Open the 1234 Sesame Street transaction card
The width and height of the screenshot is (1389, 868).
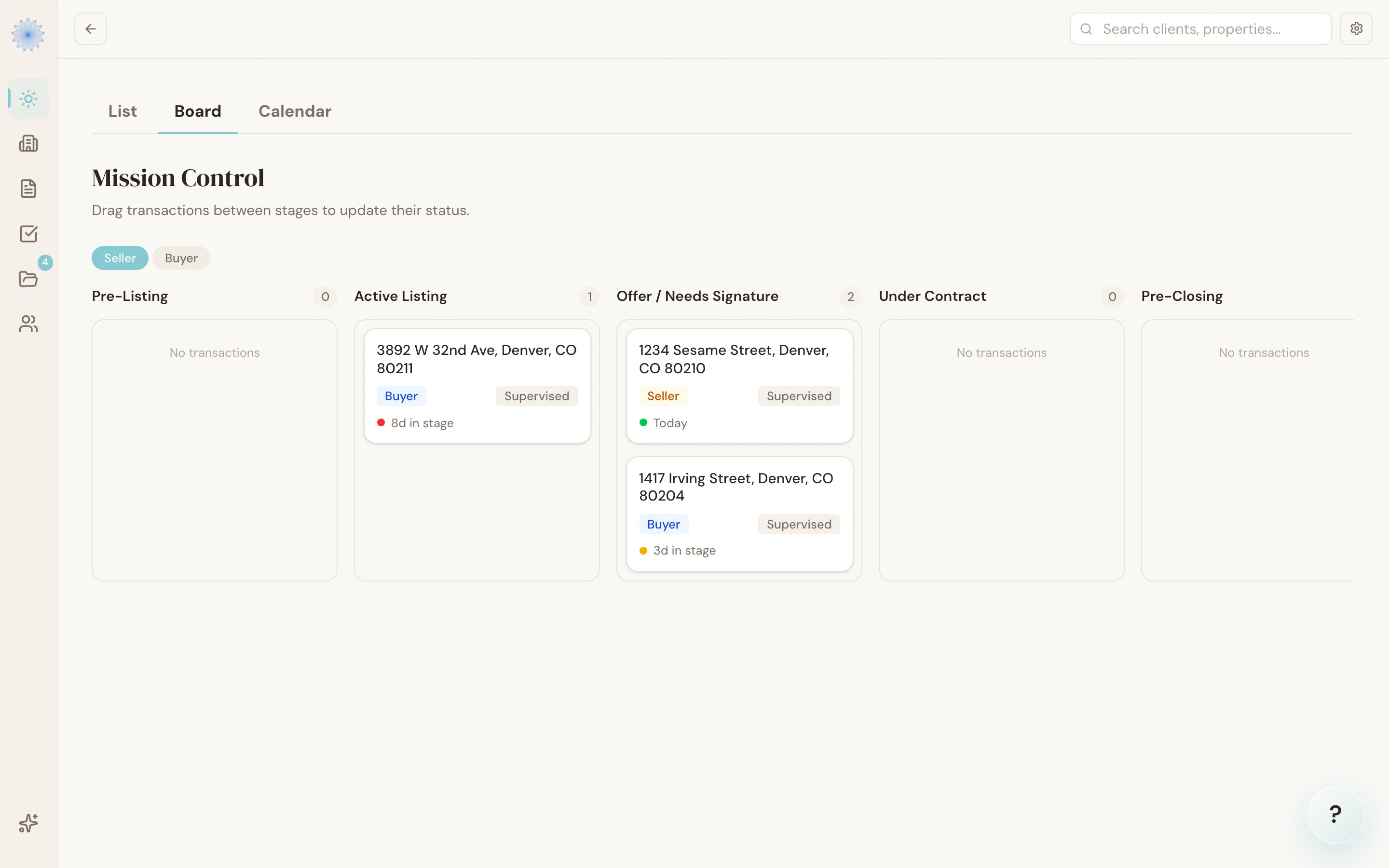740,386
